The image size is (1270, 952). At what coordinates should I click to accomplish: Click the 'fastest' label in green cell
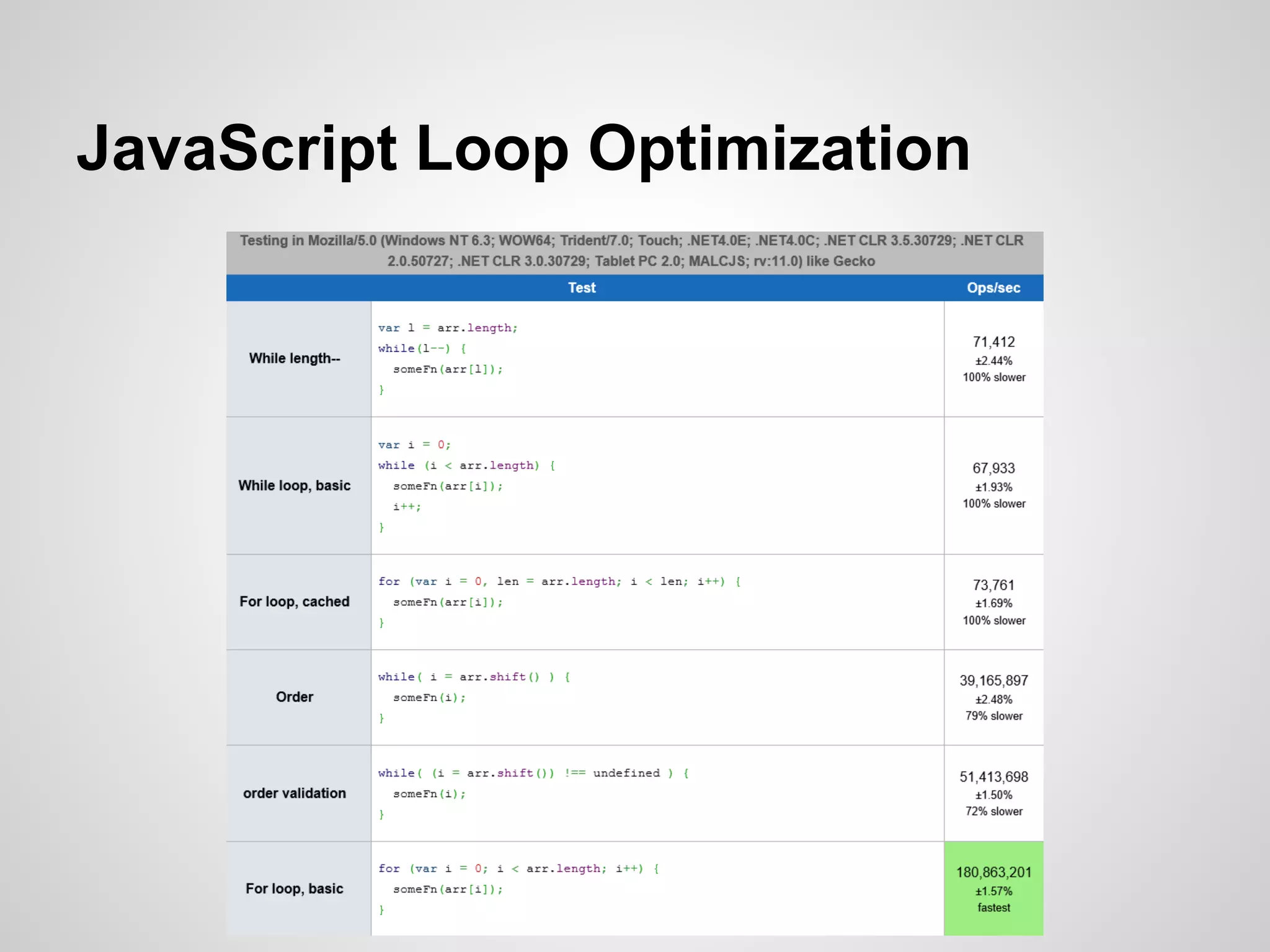click(994, 907)
